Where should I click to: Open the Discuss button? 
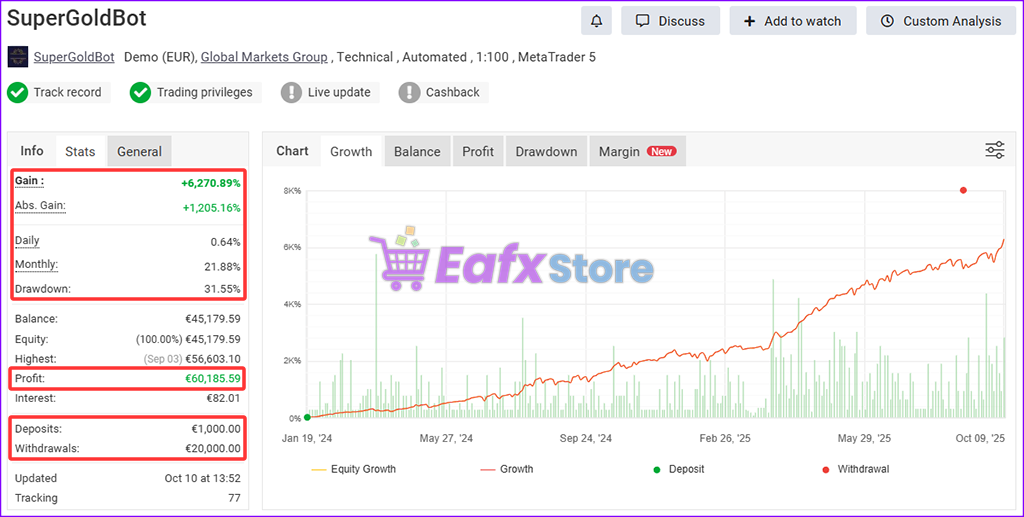(670, 21)
